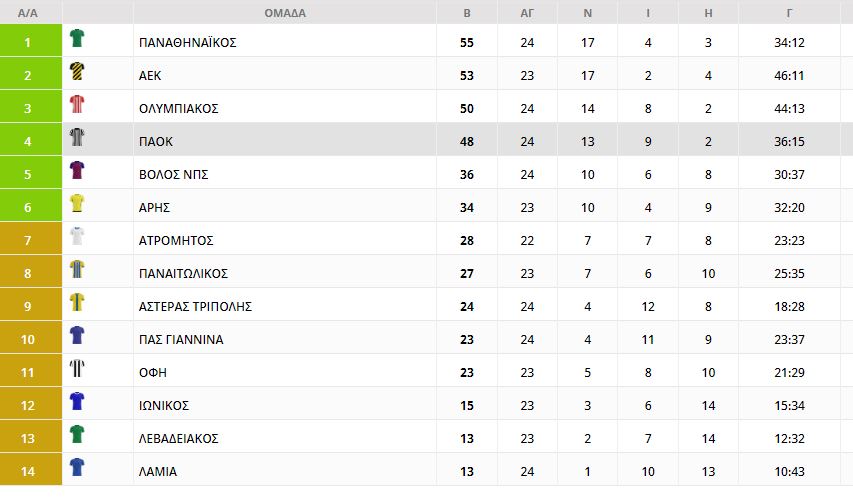This screenshot has height=503, width=853.
Task: Click the Panathinaikos green jersey icon
Action: point(77,39)
